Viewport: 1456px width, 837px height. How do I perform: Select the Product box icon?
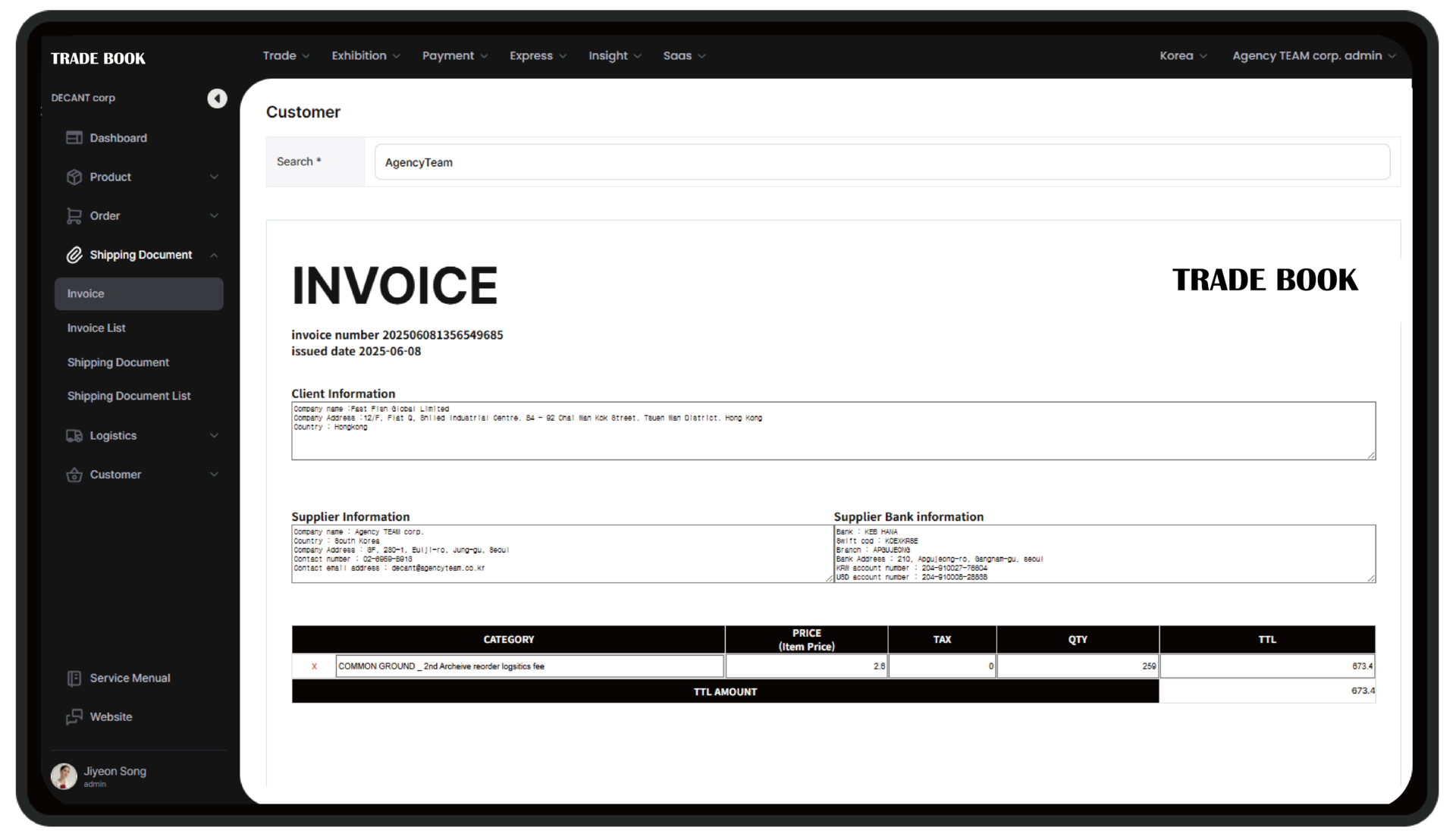pyautogui.click(x=74, y=177)
